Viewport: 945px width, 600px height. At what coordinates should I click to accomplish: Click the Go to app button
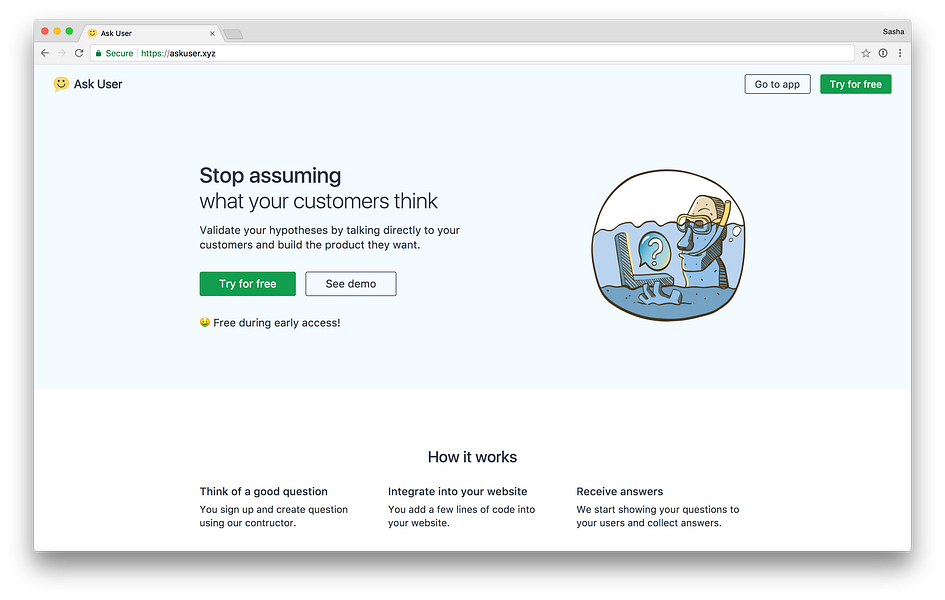[777, 84]
